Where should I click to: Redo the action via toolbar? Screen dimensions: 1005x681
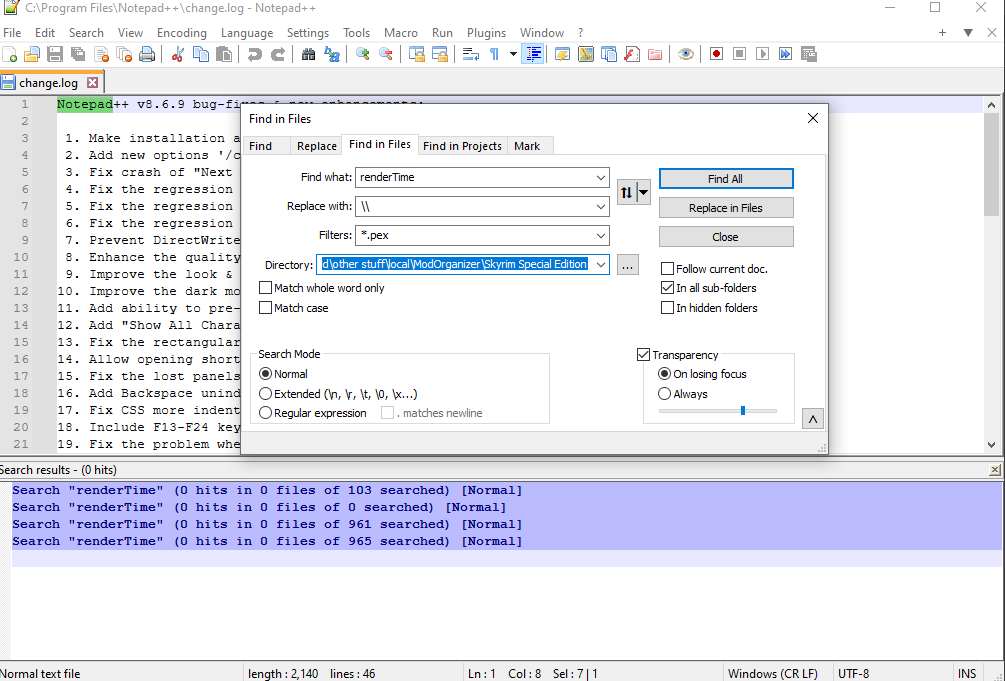point(278,55)
